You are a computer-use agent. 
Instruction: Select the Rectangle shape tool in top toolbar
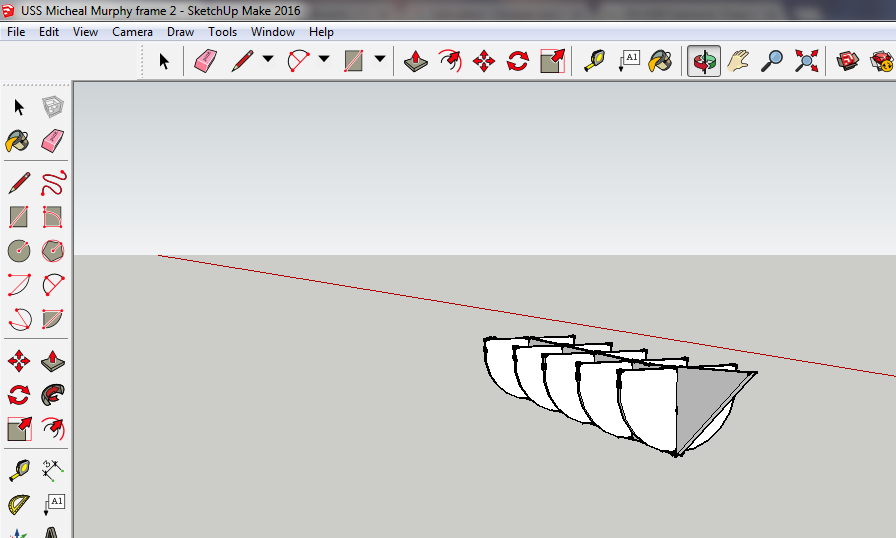354,61
